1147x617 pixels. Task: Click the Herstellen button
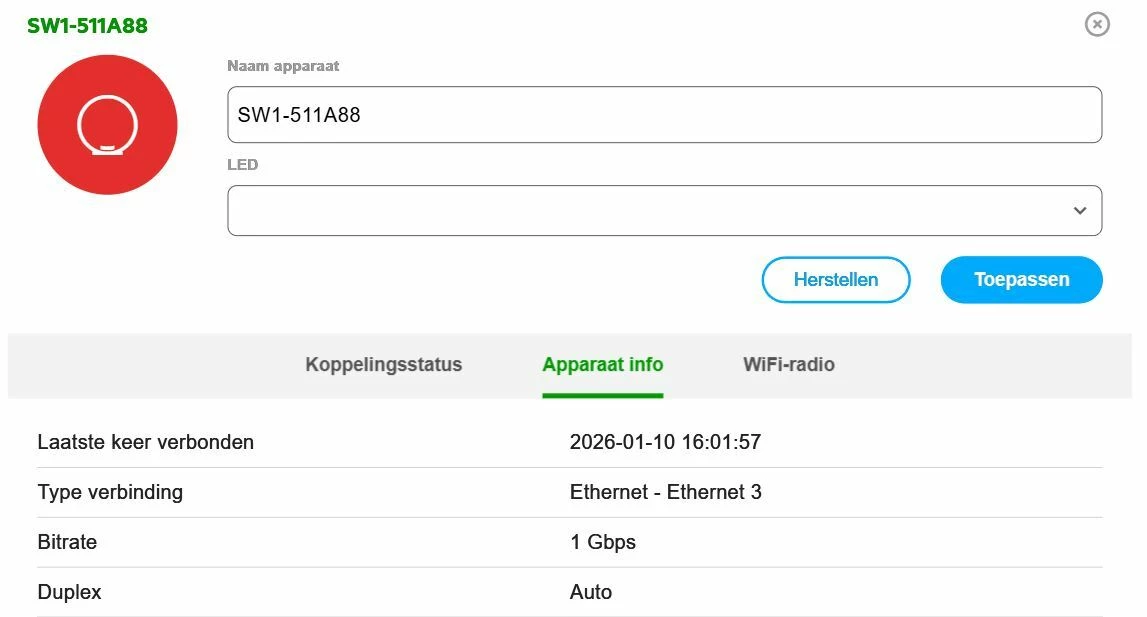pos(835,280)
